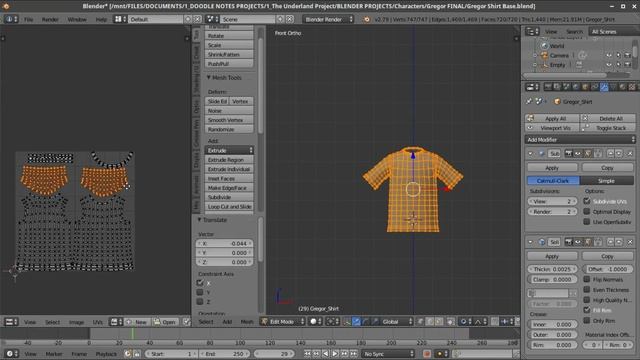Jump to the timeline start frame
The width and height of the screenshot is (640, 360).
(x=307, y=354)
